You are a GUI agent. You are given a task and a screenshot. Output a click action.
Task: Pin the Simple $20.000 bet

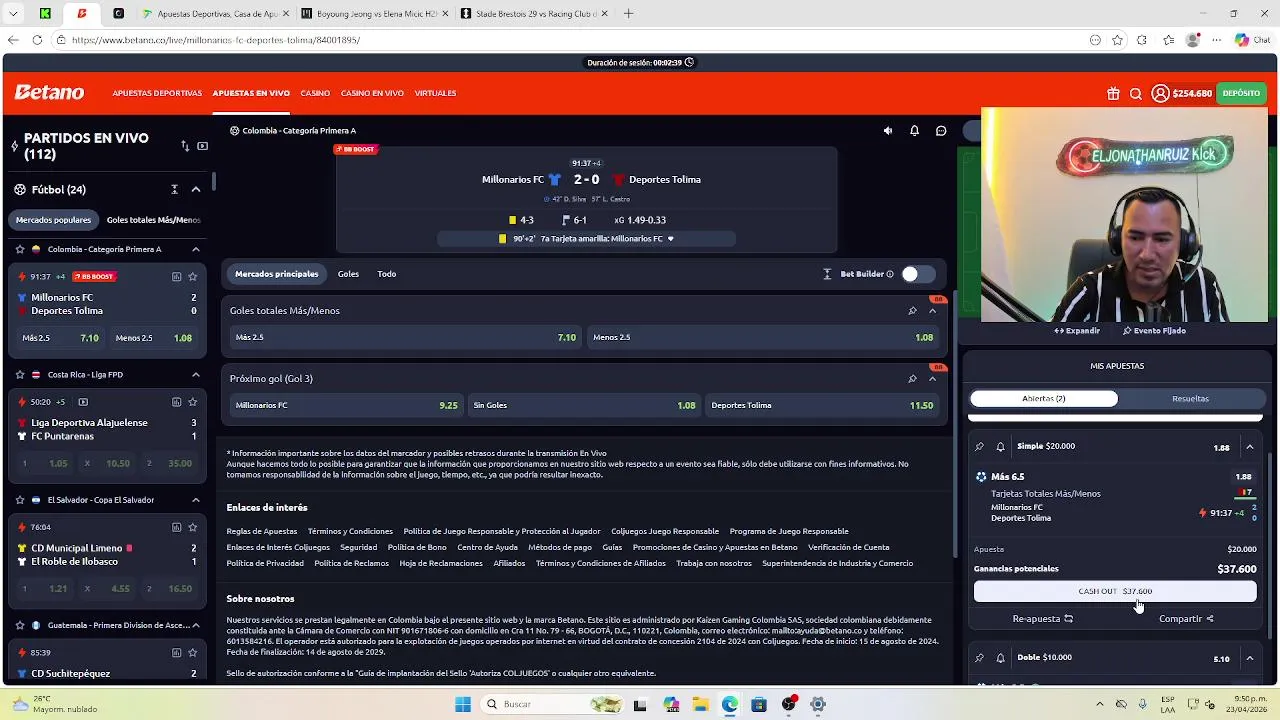click(x=979, y=447)
